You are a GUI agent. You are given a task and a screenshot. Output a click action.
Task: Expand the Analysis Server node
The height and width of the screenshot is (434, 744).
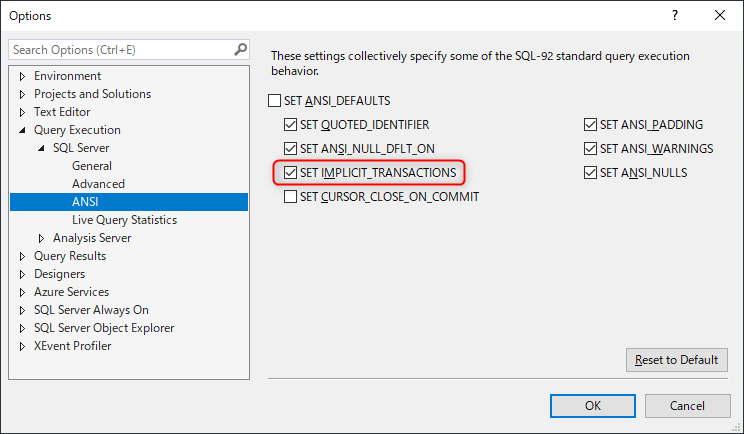tap(41, 238)
